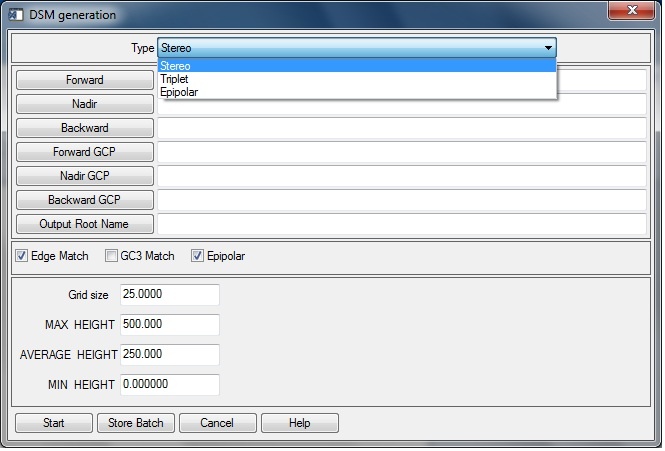Click the Grid size input field
The width and height of the screenshot is (665, 451).
point(168,295)
